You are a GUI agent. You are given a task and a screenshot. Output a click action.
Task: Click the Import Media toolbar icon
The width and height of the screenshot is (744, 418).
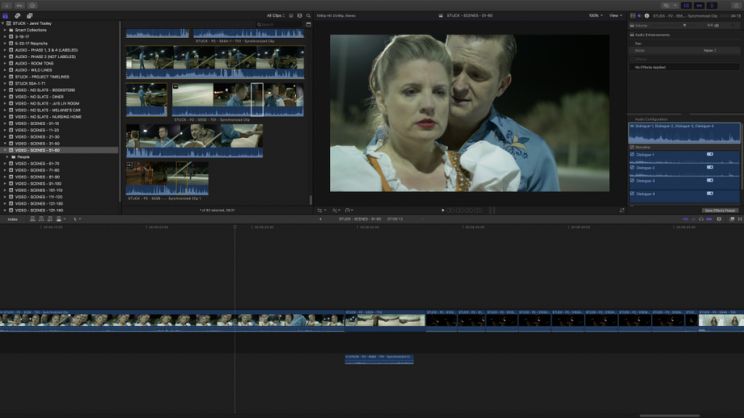pos(7,5)
